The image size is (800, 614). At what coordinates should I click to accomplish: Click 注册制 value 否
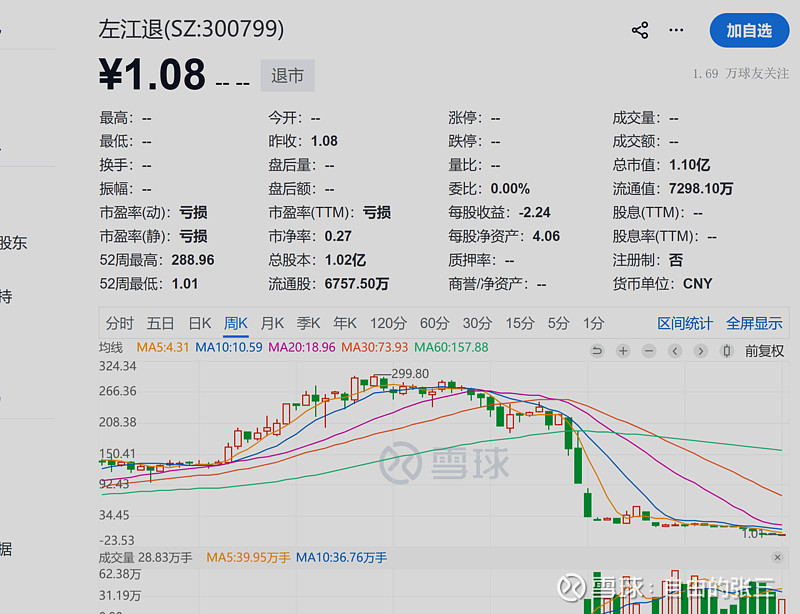click(x=676, y=260)
